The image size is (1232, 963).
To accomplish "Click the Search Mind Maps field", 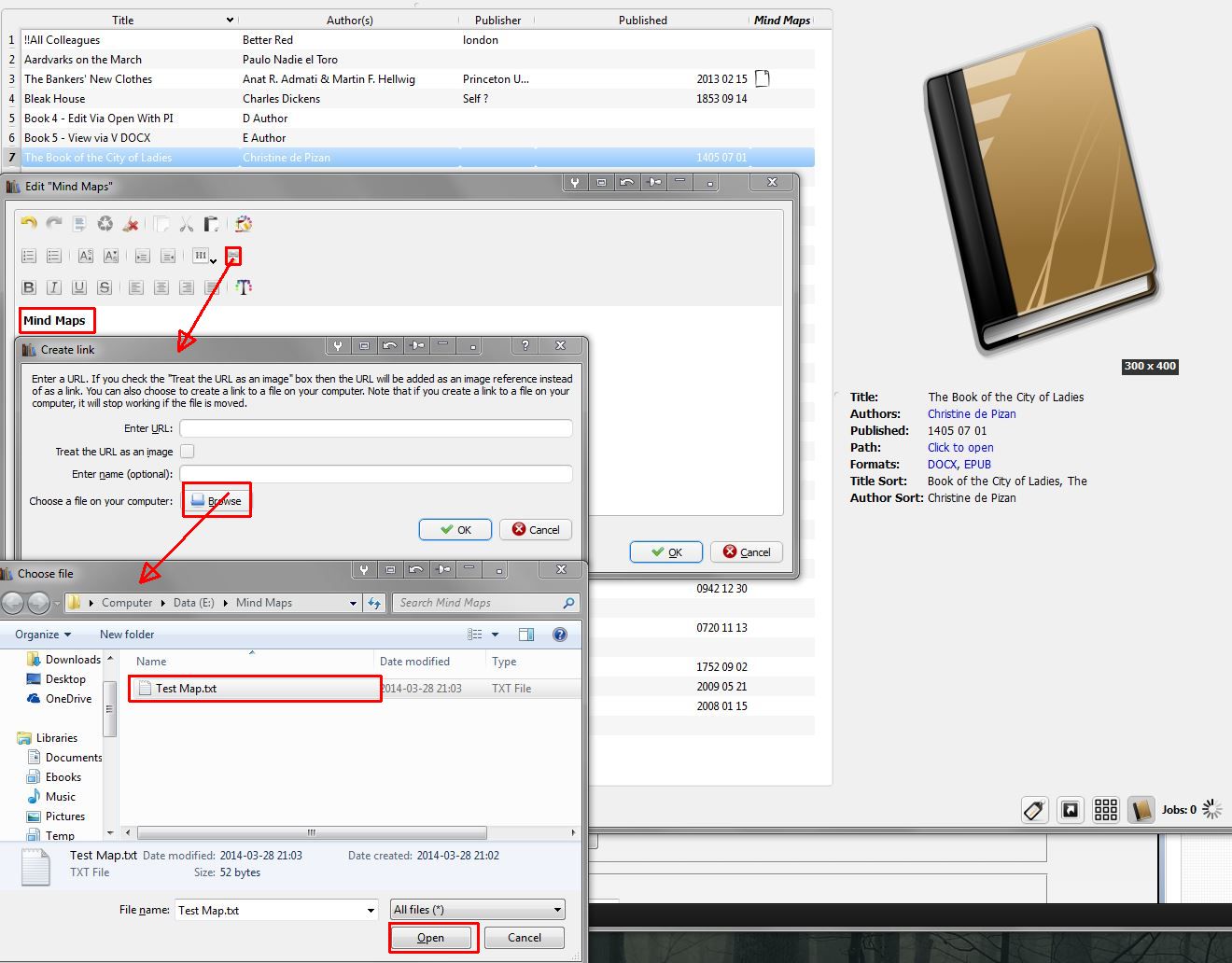I will [485, 603].
